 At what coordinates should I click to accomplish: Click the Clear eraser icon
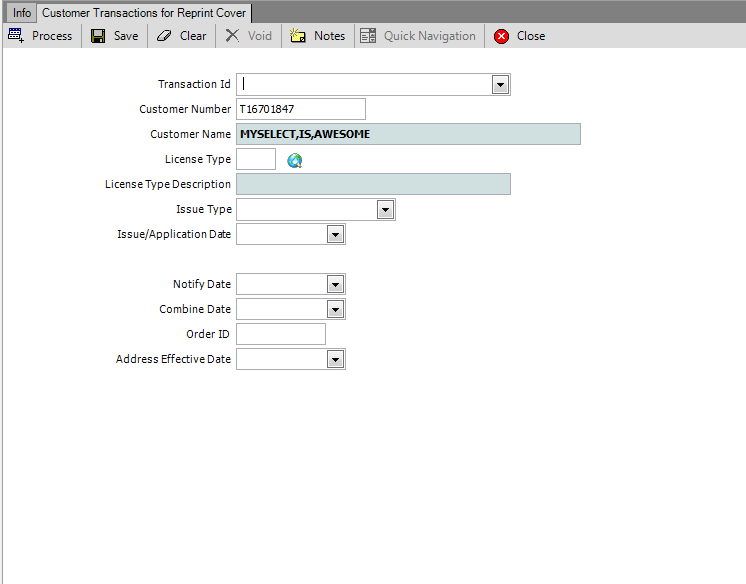pos(164,36)
